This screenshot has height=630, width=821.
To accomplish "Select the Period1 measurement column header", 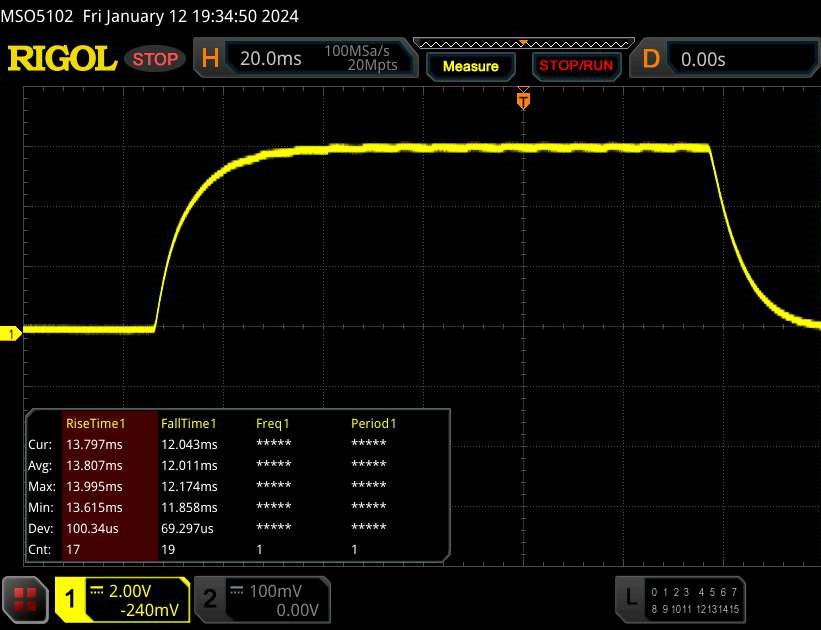I will pyautogui.click(x=373, y=423).
